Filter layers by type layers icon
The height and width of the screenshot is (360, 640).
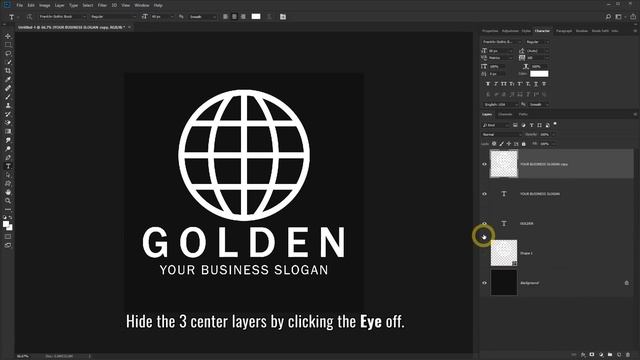(x=531, y=125)
